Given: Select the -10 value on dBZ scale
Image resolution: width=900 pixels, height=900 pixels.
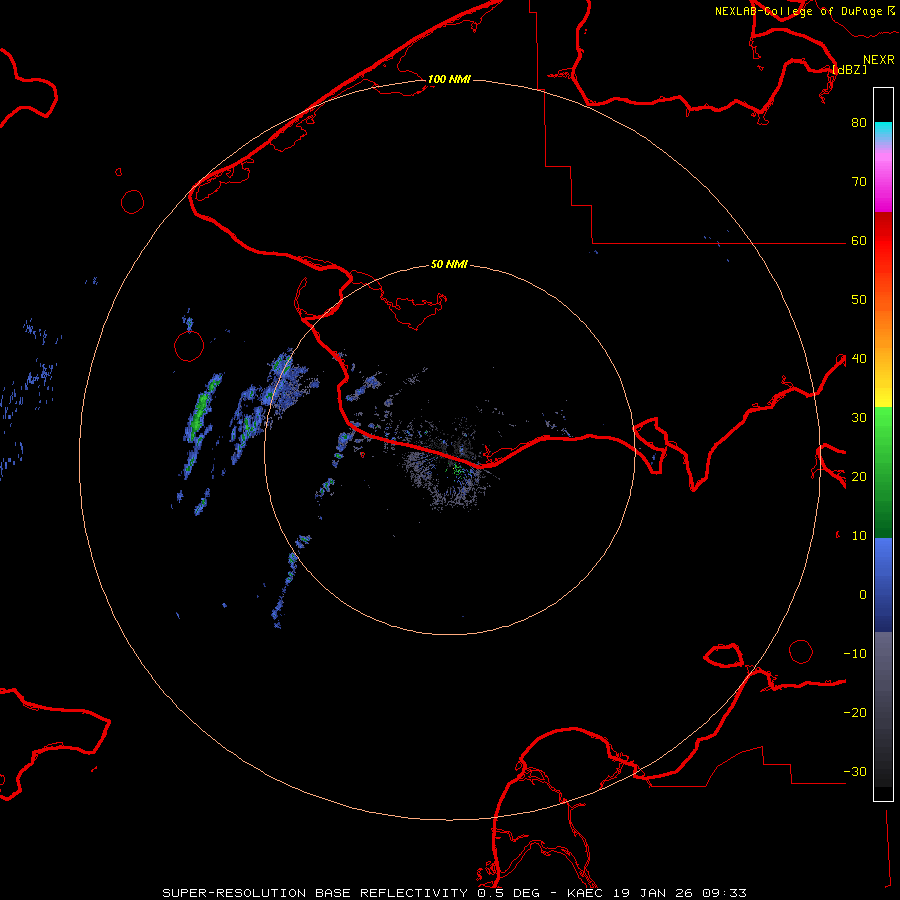Looking at the screenshot, I should point(855,654).
